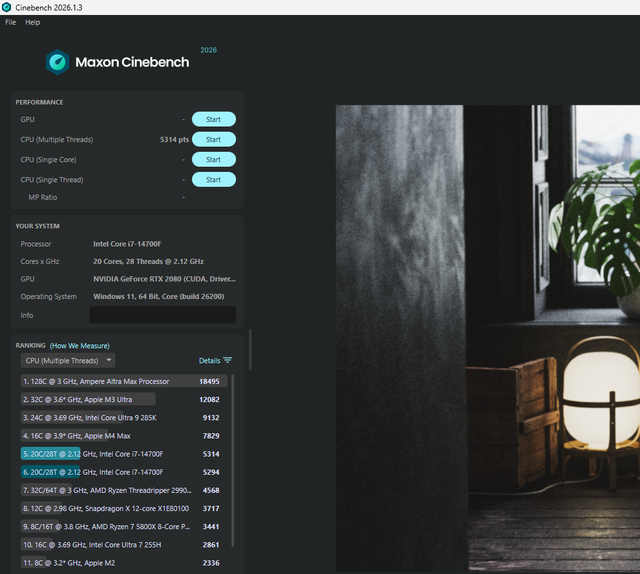Viewport: 640px width, 574px height.
Task: Start the CPU (Multiple Threads) benchmark
Action: (x=213, y=139)
